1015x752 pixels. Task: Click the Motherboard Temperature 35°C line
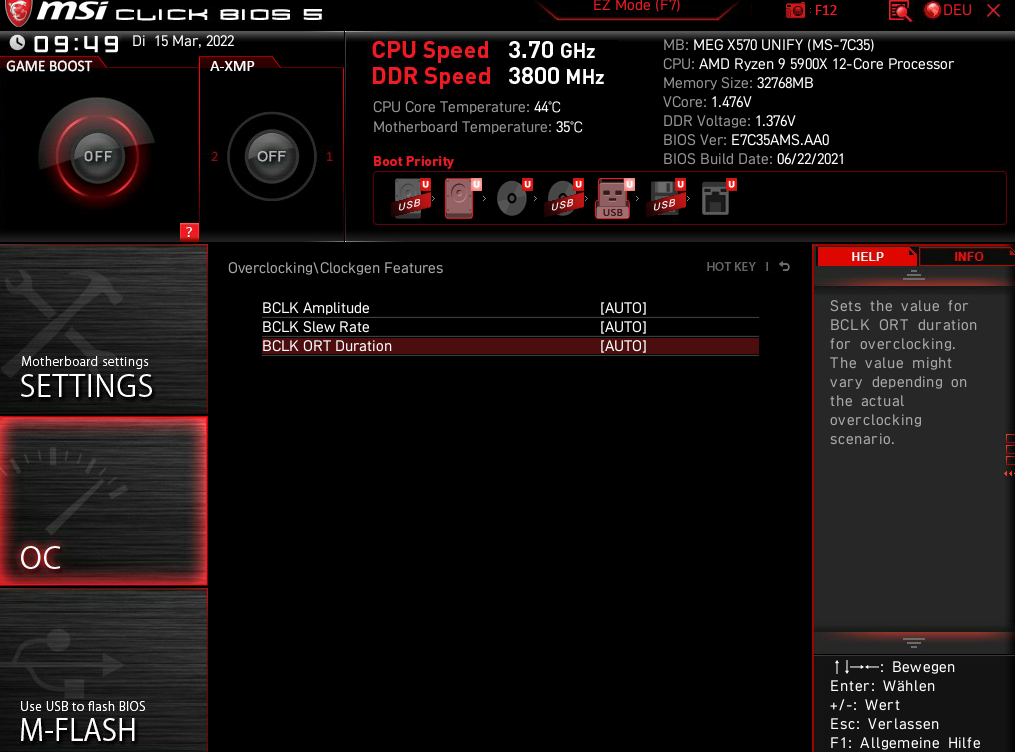478,127
